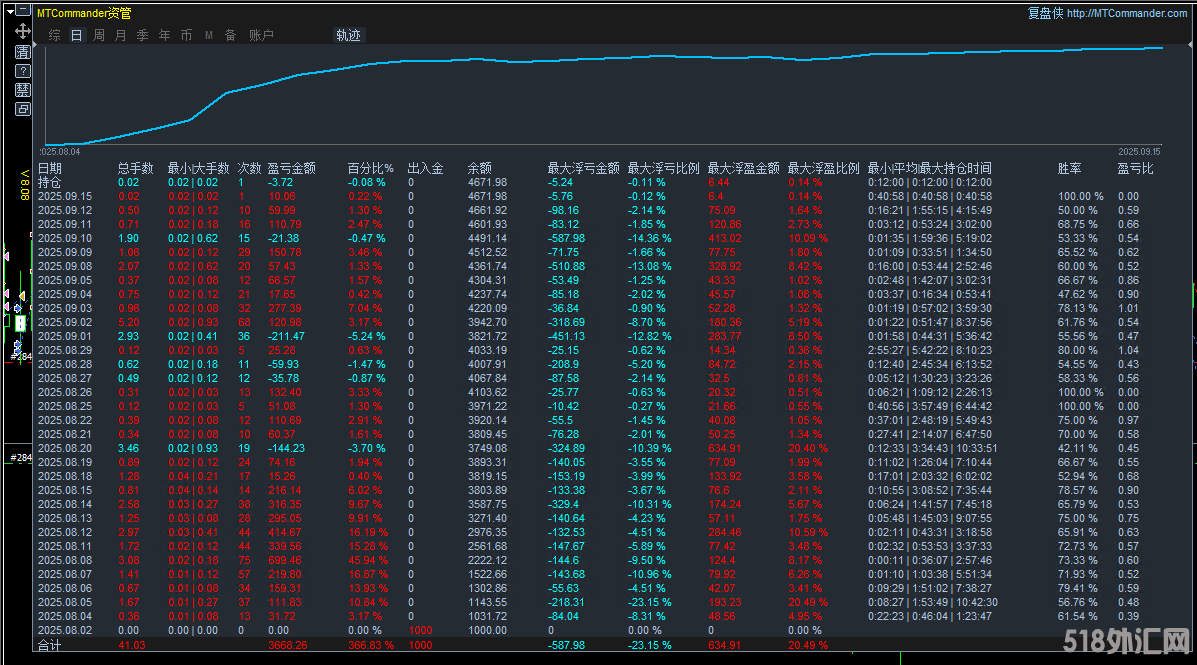
Task: Switch to the 周 weekly statistics tab
Action: click(99, 34)
